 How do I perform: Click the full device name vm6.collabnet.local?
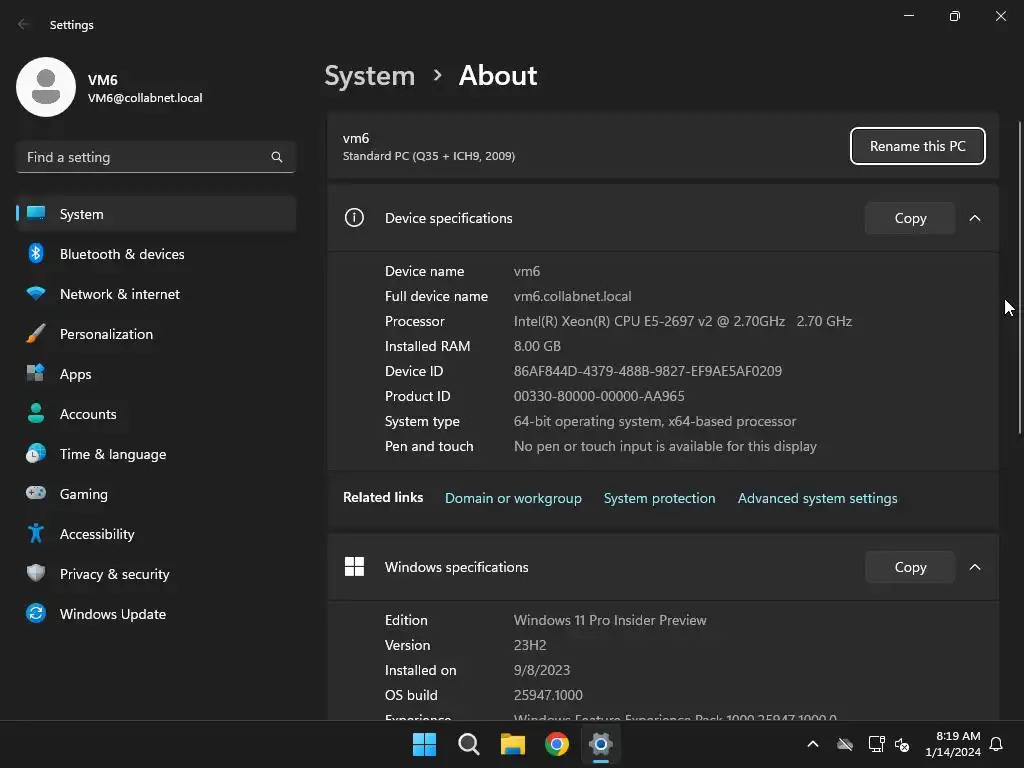pos(572,296)
